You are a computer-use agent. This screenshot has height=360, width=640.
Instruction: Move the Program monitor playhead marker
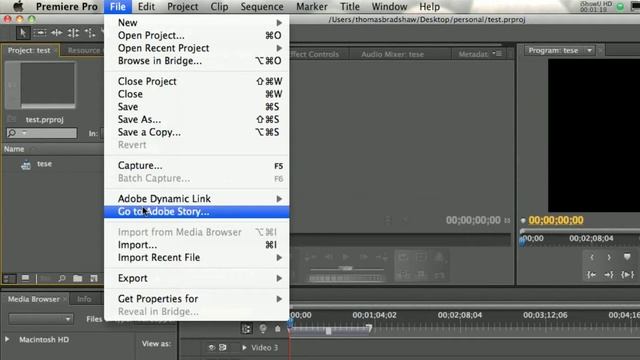pyautogui.click(x=522, y=241)
